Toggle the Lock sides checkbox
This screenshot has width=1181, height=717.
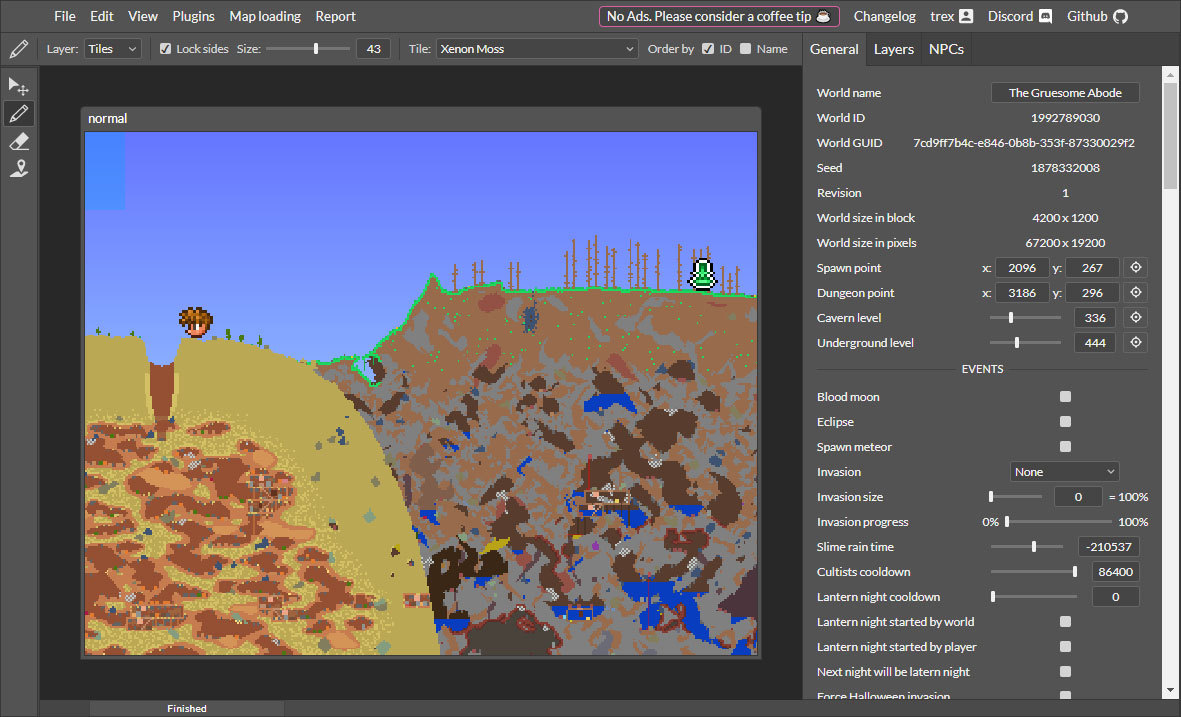point(166,49)
